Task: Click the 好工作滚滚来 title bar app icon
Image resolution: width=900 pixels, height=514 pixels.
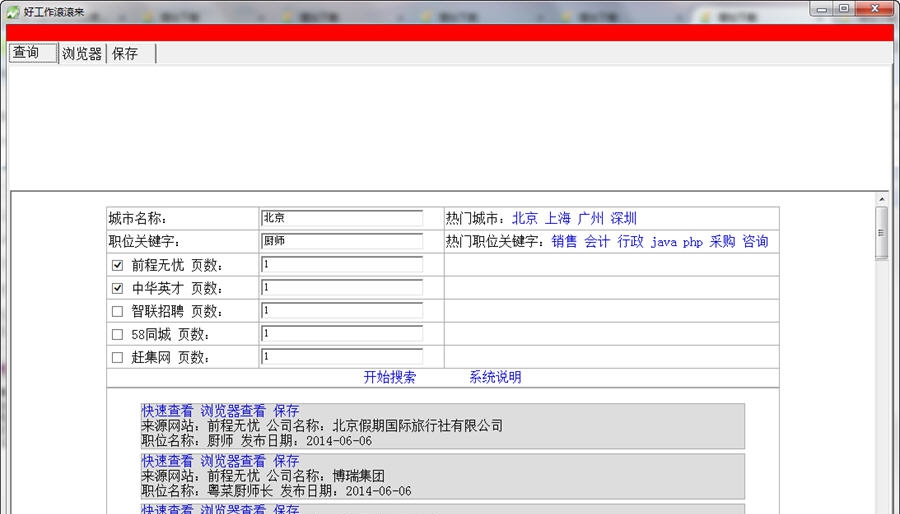Action: click(x=13, y=12)
